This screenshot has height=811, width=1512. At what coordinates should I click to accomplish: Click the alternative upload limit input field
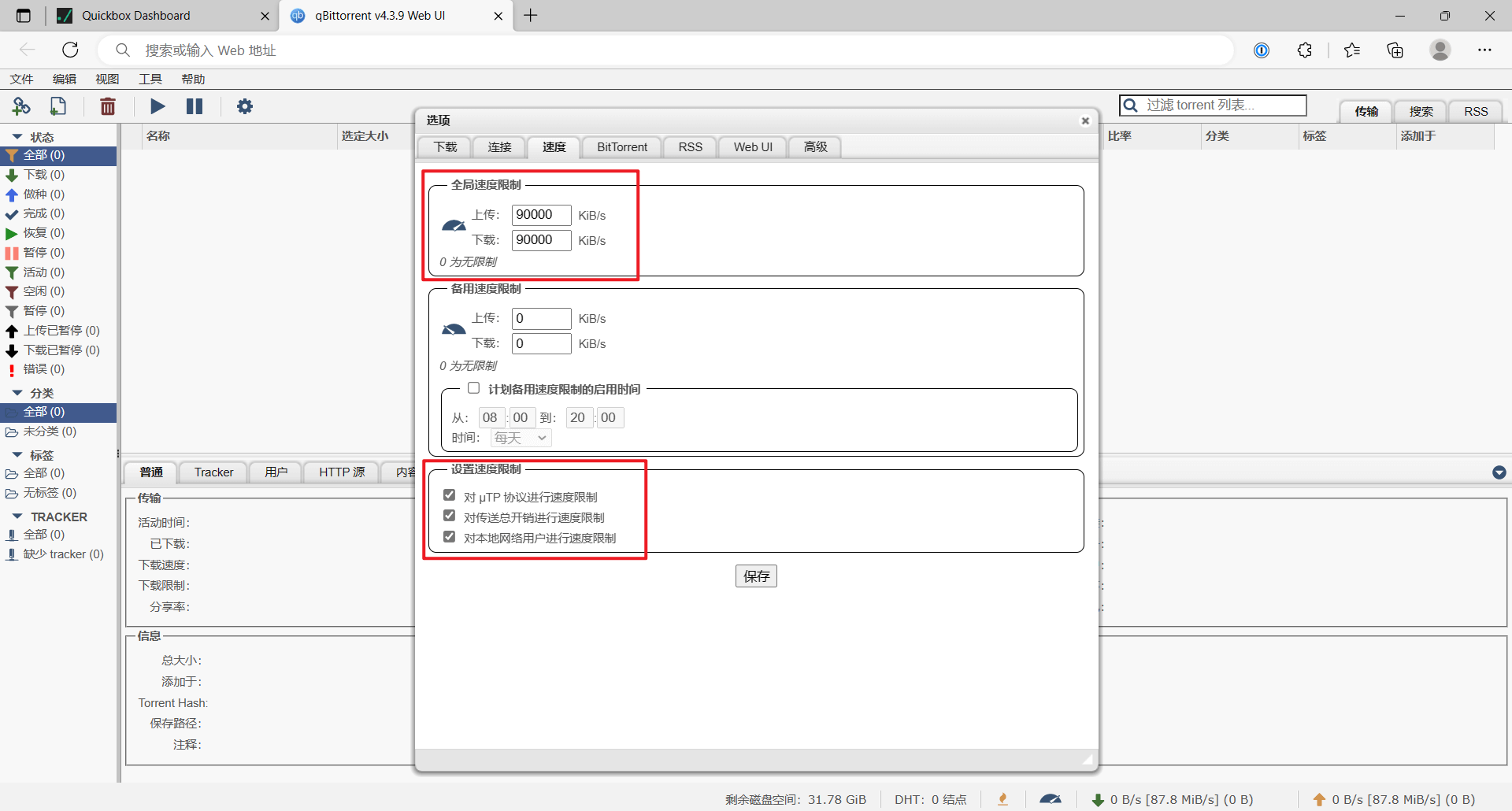[542, 319]
